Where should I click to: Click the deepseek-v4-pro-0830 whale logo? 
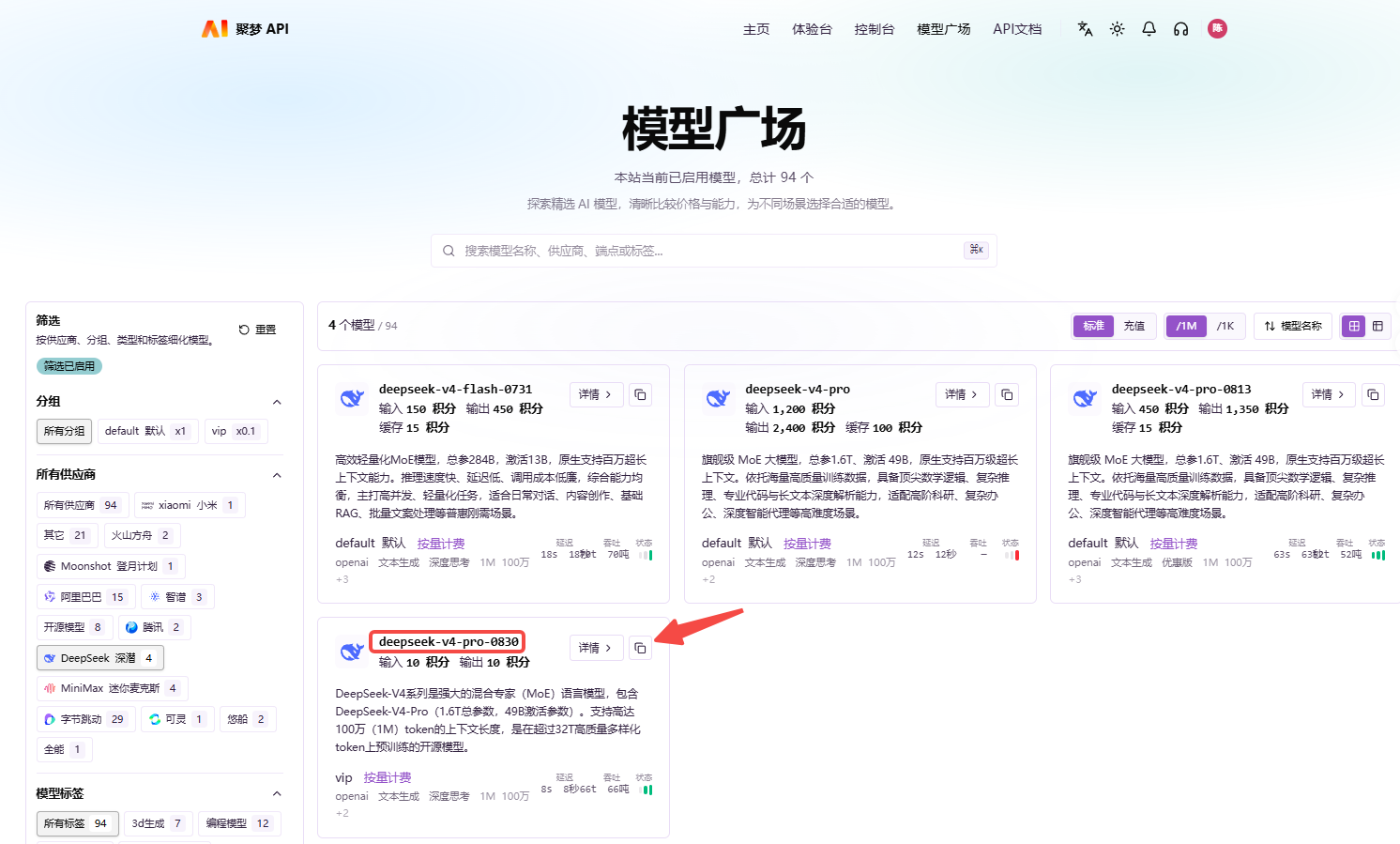(352, 651)
